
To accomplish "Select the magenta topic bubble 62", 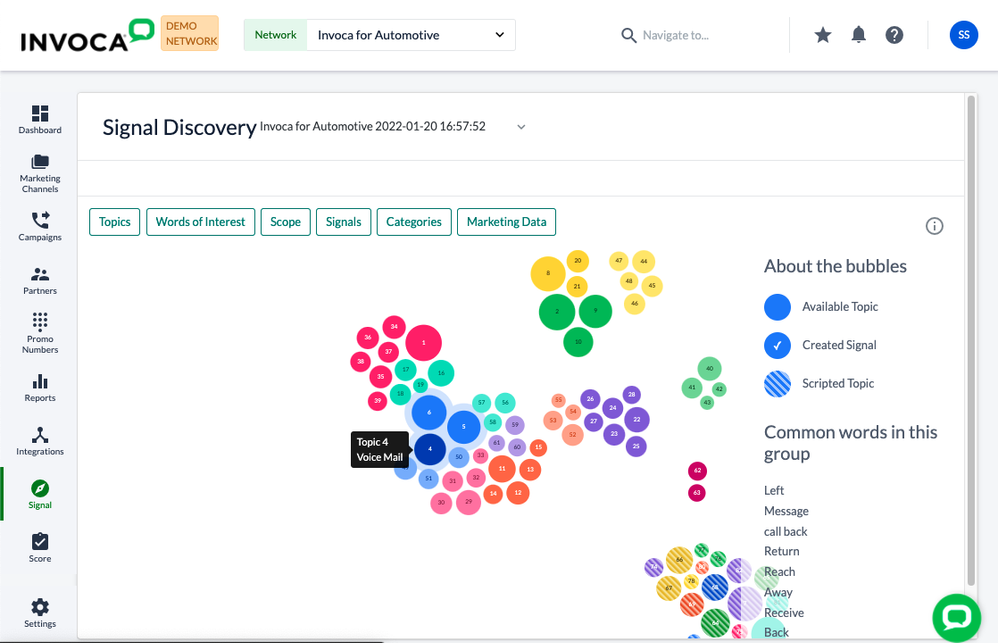I will pyautogui.click(x=698, y=471).
